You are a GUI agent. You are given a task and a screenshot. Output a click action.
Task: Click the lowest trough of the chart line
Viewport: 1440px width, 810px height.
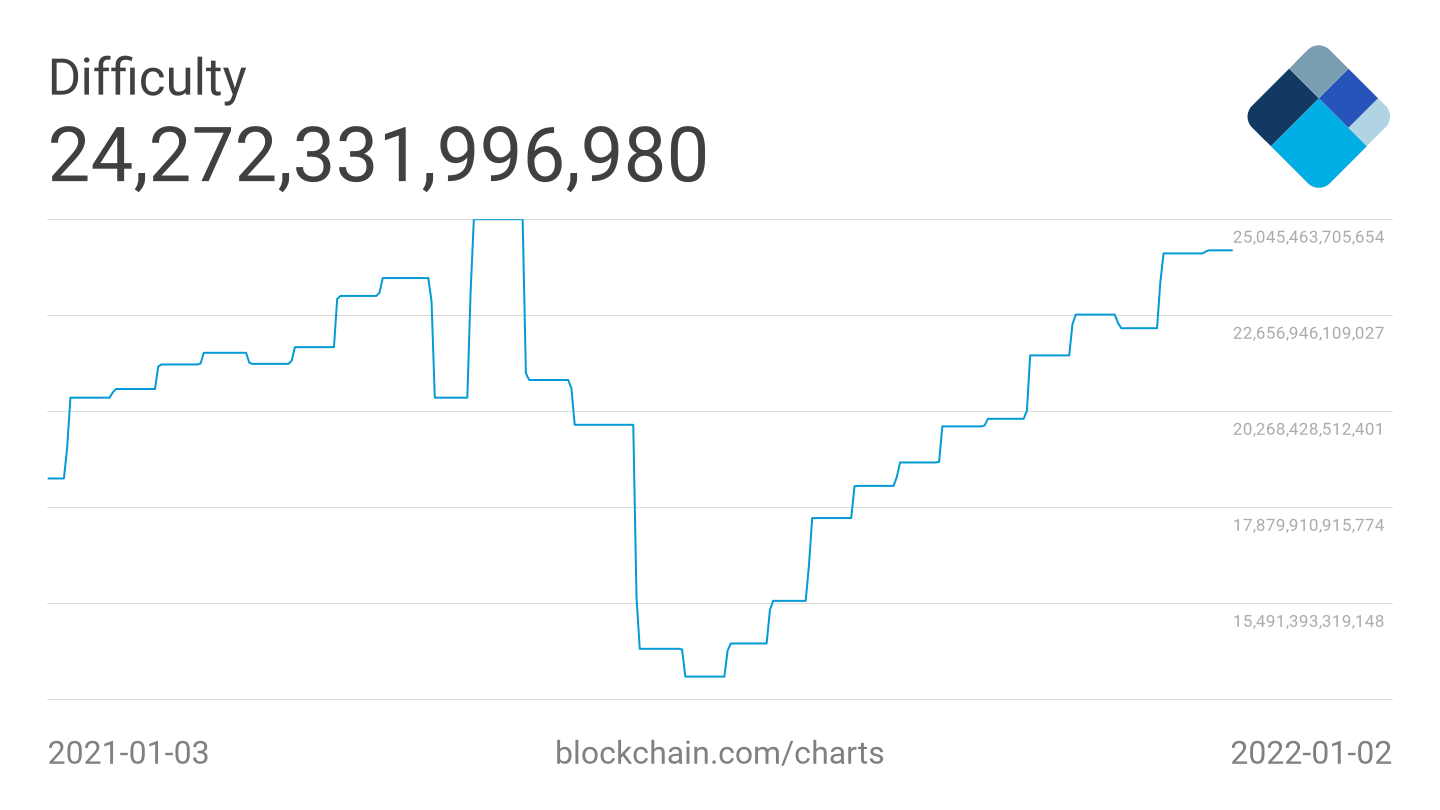click(x=704, y=676)
